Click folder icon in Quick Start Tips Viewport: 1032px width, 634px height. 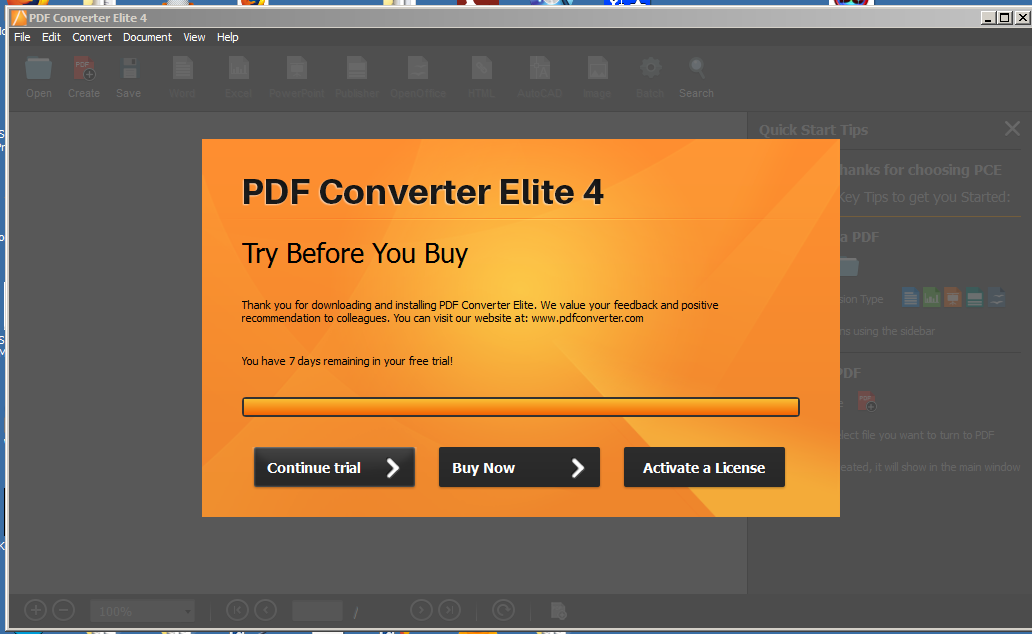click(850, 267)
